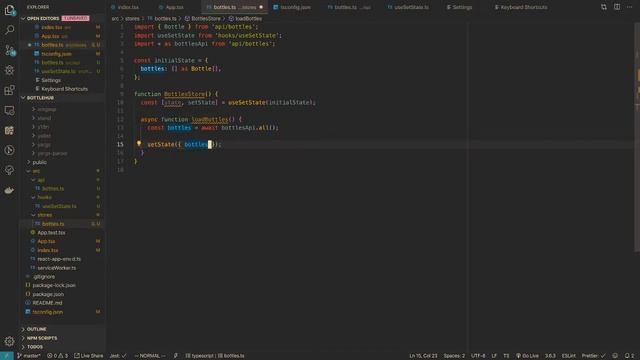This screenshot has height=360, width=640.
Task: Click the typescript | bottles.ts status item
Action: pyautogui.click(x=215, y=356)
